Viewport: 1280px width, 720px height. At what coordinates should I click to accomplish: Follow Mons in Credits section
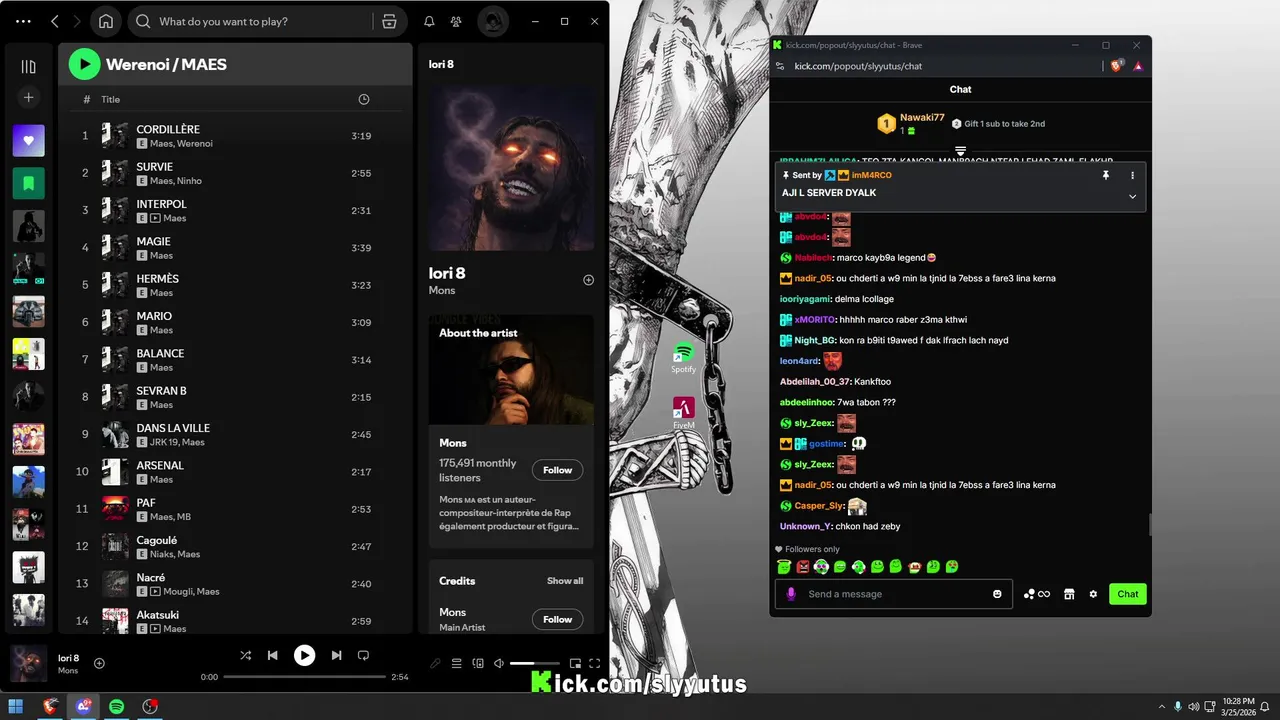click(x=557, y=619)
